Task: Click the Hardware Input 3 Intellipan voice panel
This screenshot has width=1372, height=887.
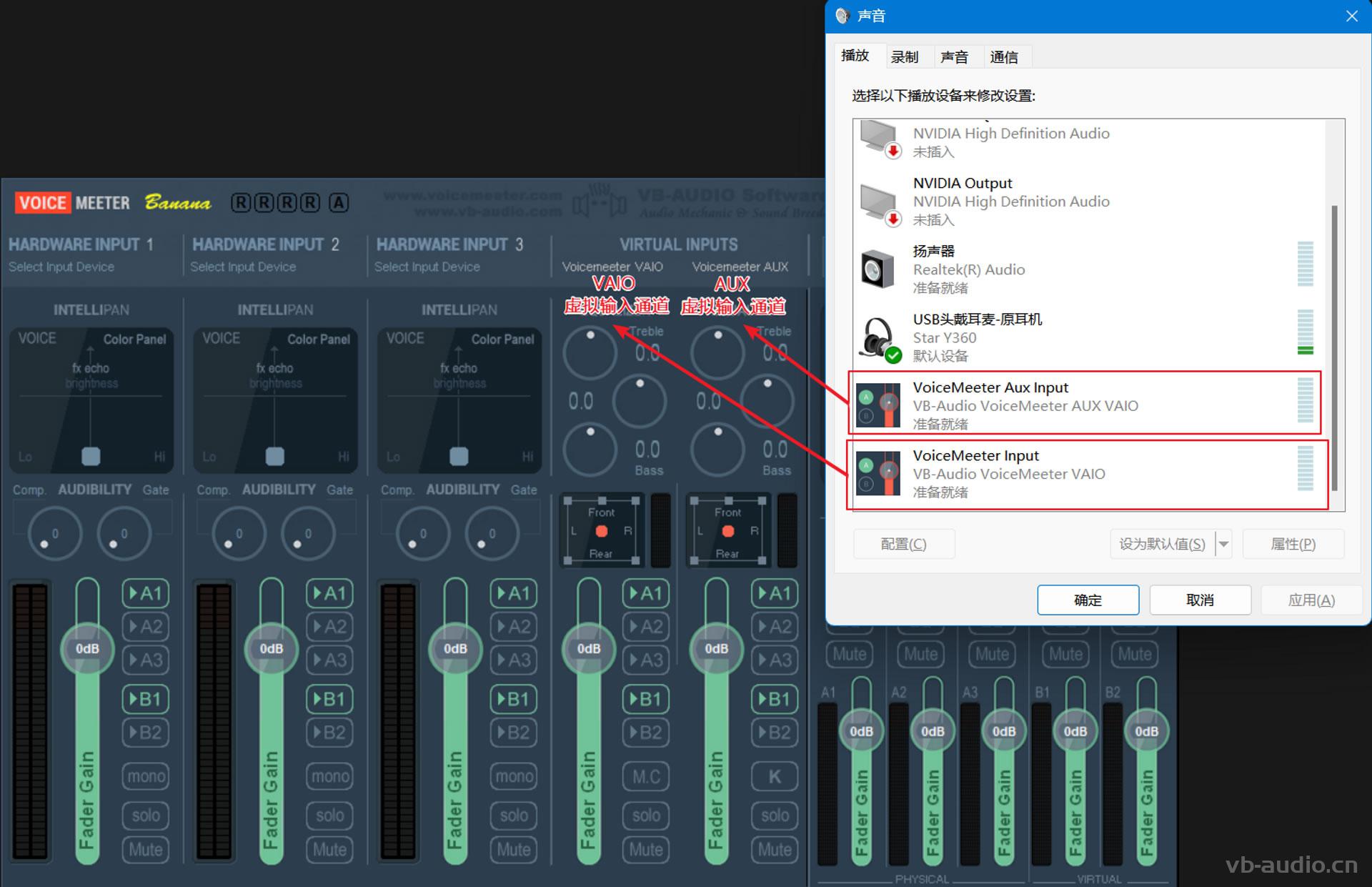Action: point(459,400)
